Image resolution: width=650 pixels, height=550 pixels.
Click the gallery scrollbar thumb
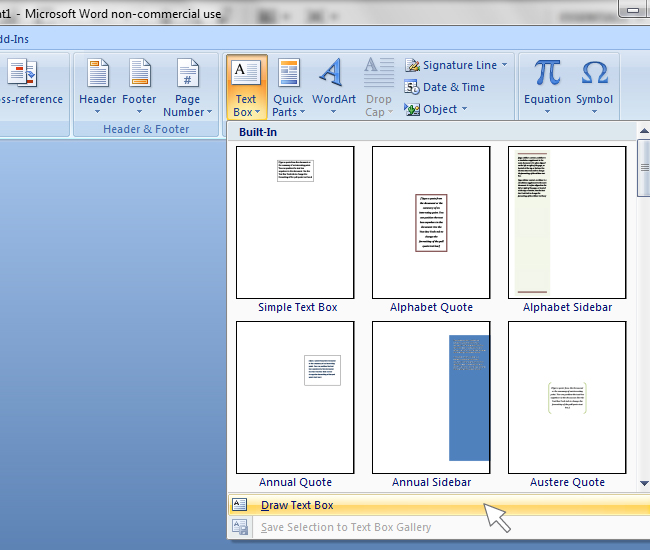[x=644, y=168]
